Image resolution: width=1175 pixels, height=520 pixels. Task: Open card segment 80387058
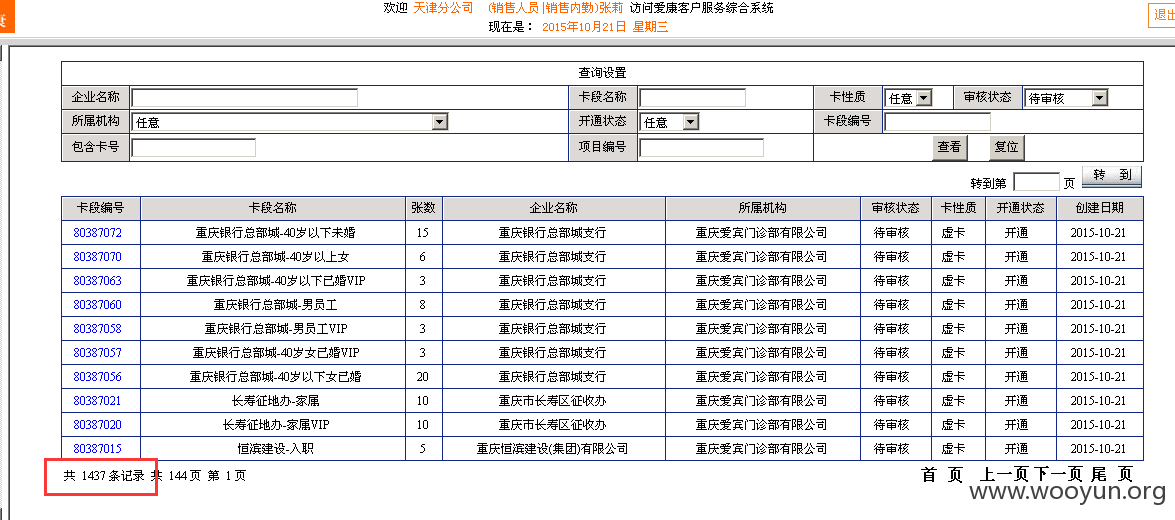[x=97, y=329]
